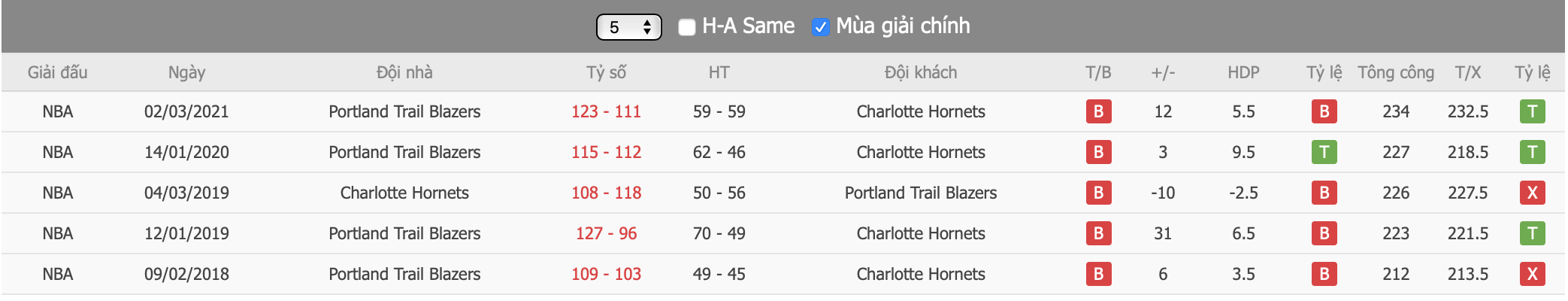This screenshot has width=1568, height=301.
Task: Uncheck the Mùa giải chính checkbox
Action: pyautogui.click(x=820, y=28)
